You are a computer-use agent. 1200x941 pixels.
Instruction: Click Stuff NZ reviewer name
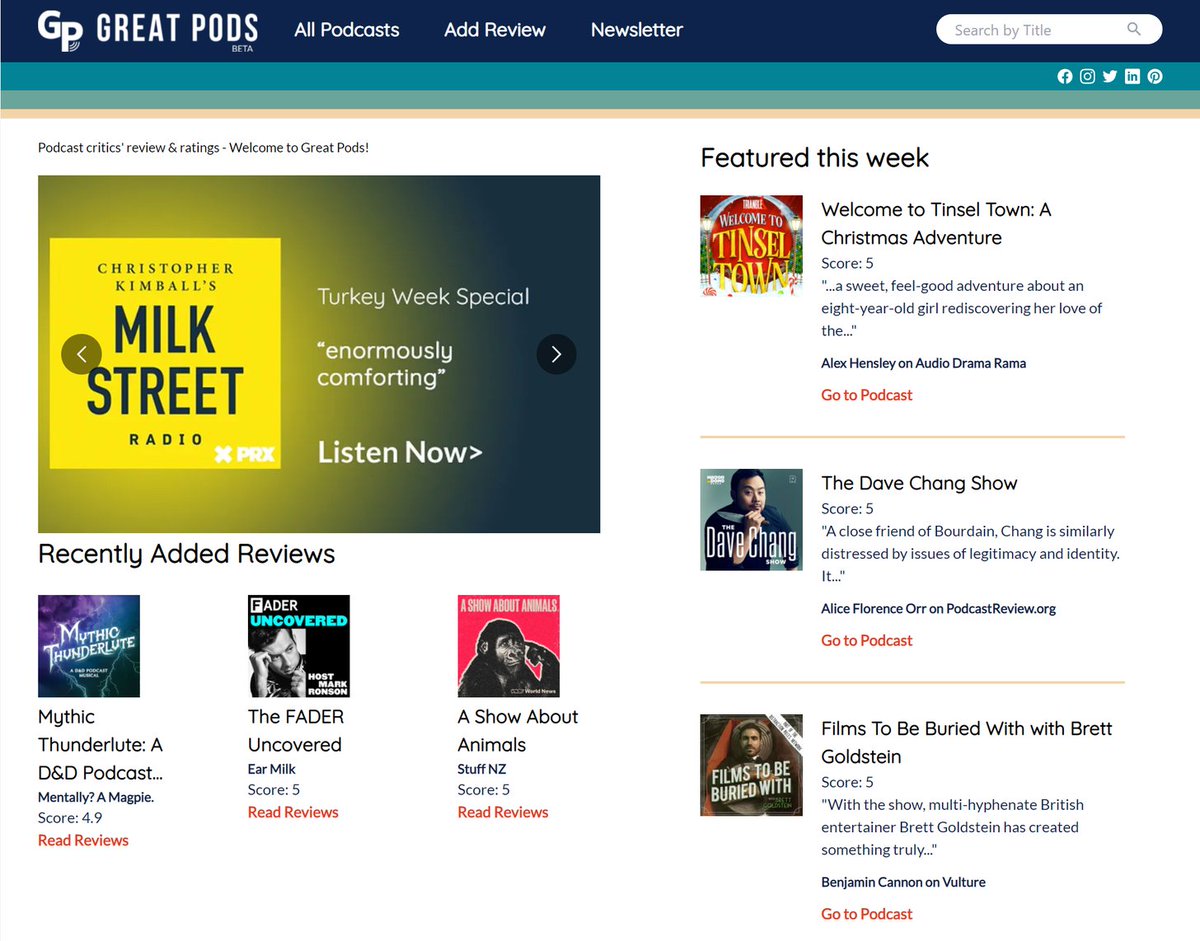(x=483, y=769)
